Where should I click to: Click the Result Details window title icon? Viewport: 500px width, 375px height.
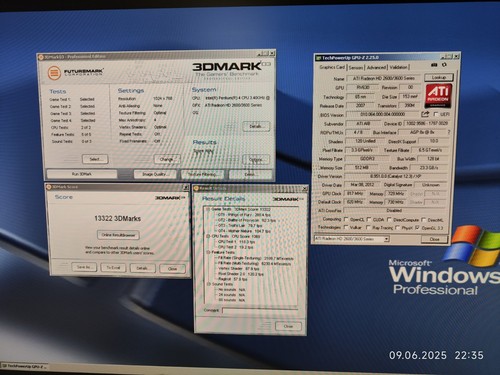(x=196, y=189)
